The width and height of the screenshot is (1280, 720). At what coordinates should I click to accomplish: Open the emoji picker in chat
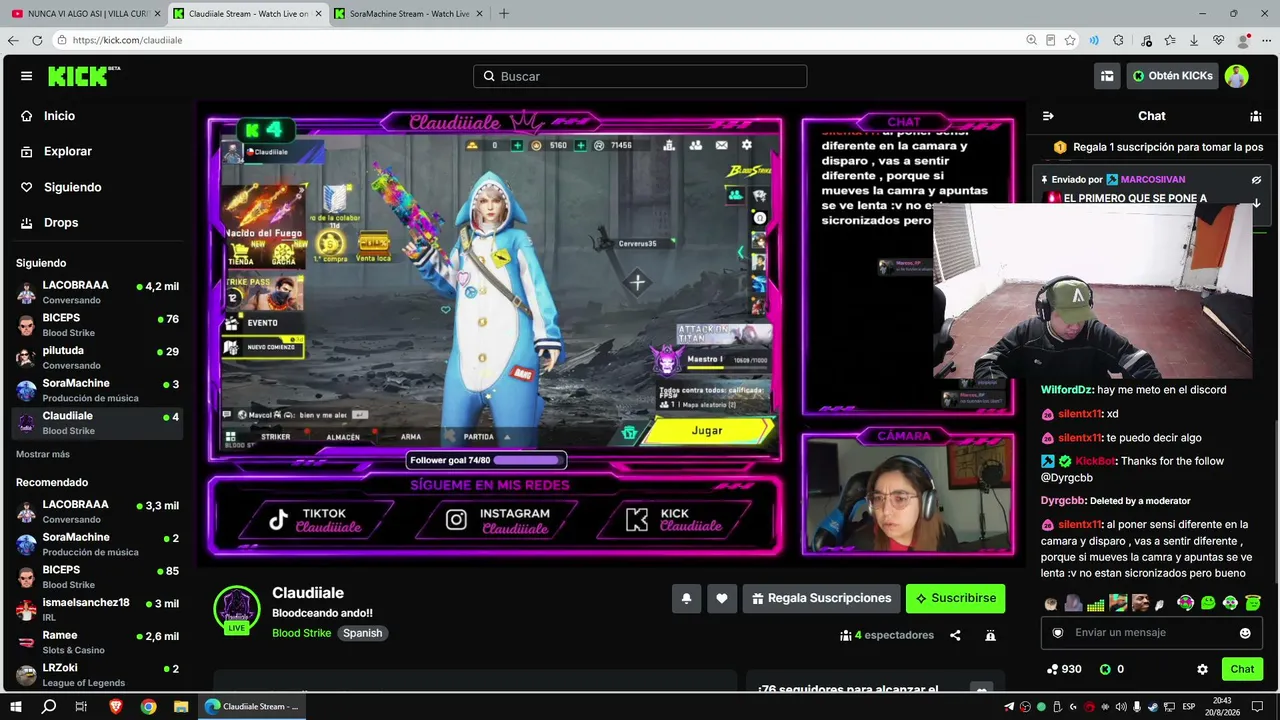pos(1245,633)
